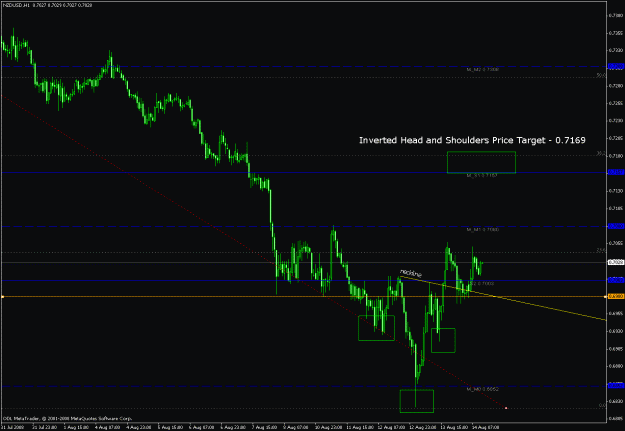Select the orange horizontal line

303,297
